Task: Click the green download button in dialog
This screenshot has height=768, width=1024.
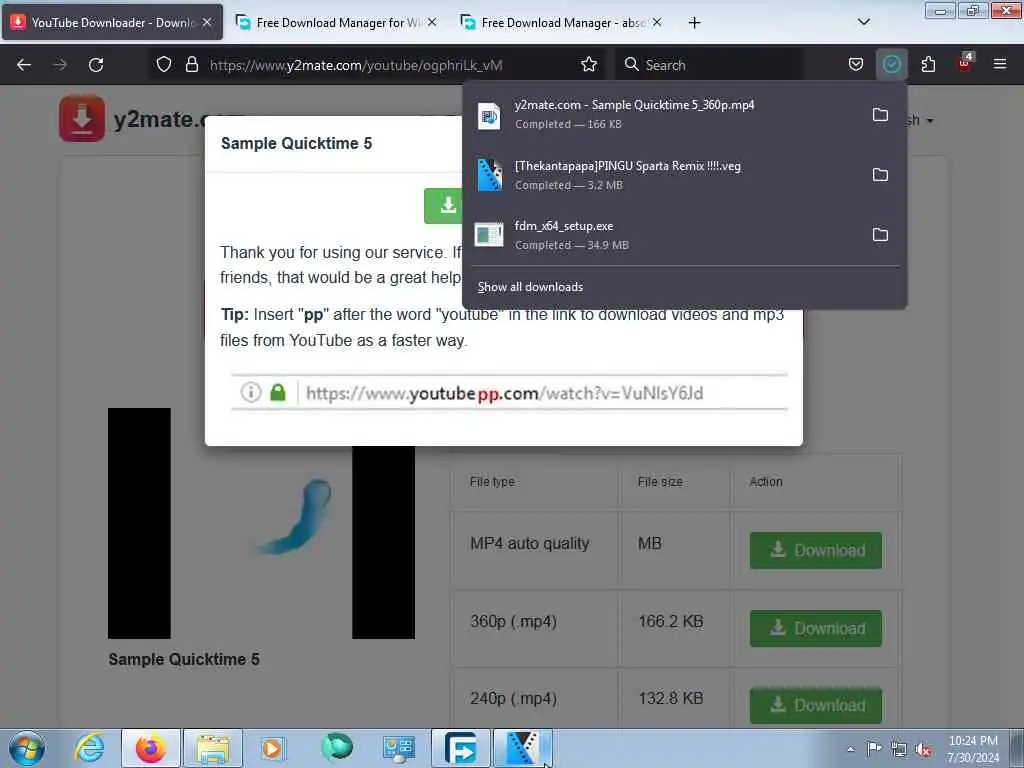Action: (443, 206)
